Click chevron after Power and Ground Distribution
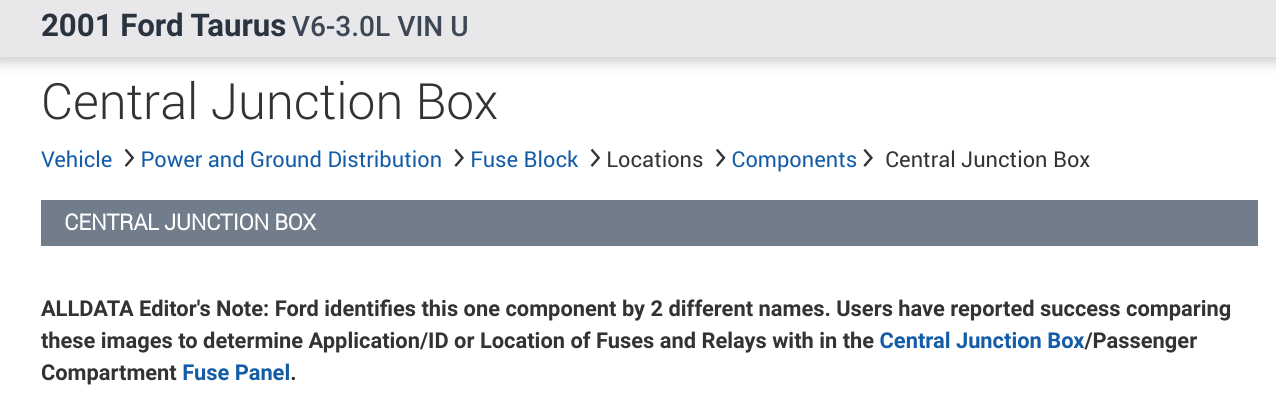This screenshot has width=1276, height=420. pos(458,159)
